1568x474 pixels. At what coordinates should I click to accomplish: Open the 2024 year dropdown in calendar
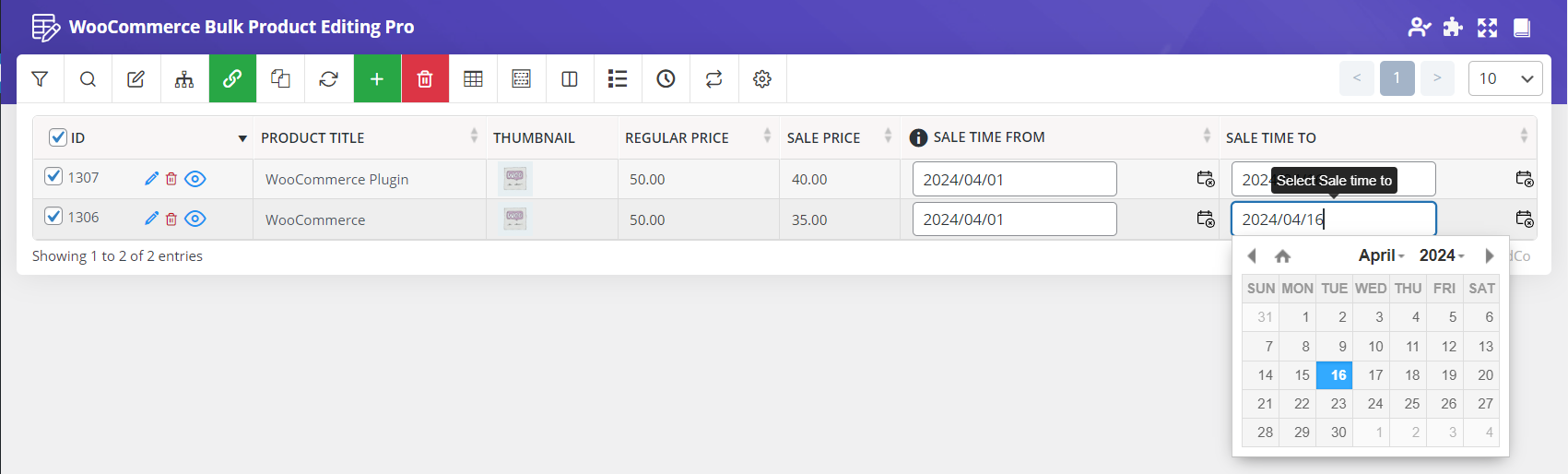click(x=1441, y=255)
